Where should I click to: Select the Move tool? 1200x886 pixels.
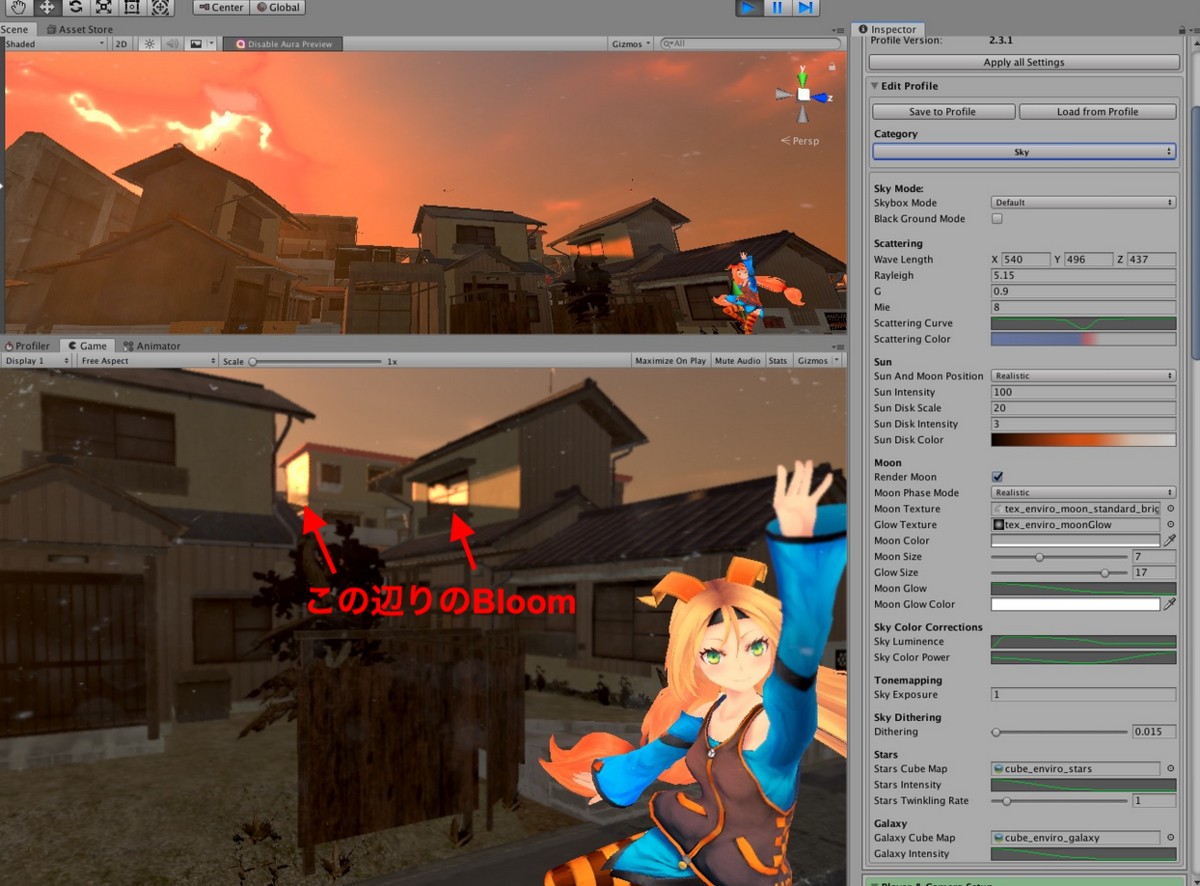click(47, 7)
